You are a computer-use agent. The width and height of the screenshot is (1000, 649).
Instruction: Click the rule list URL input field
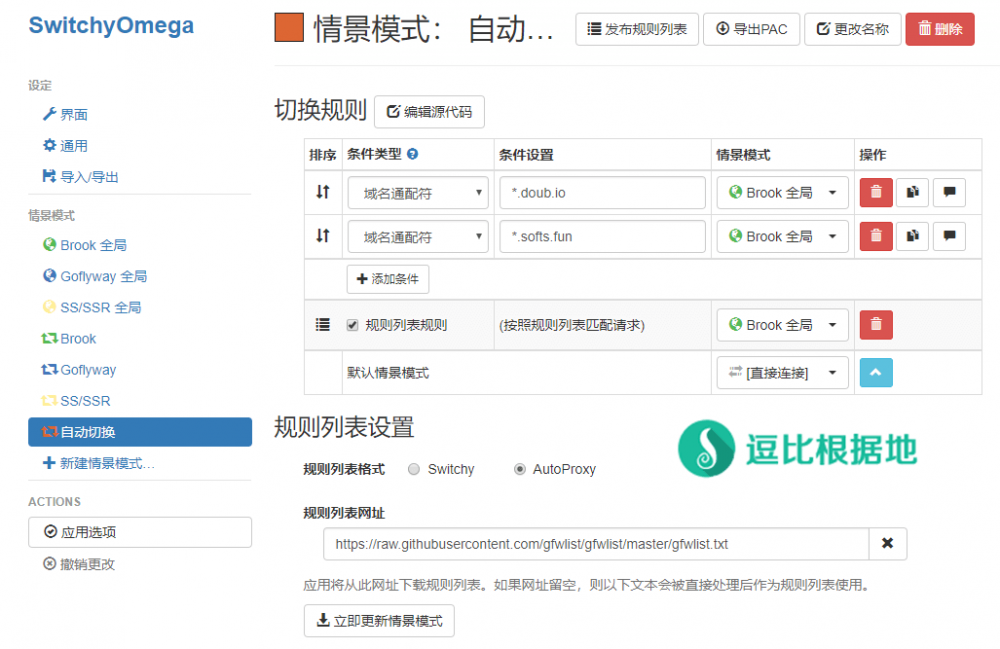point(595,544)
